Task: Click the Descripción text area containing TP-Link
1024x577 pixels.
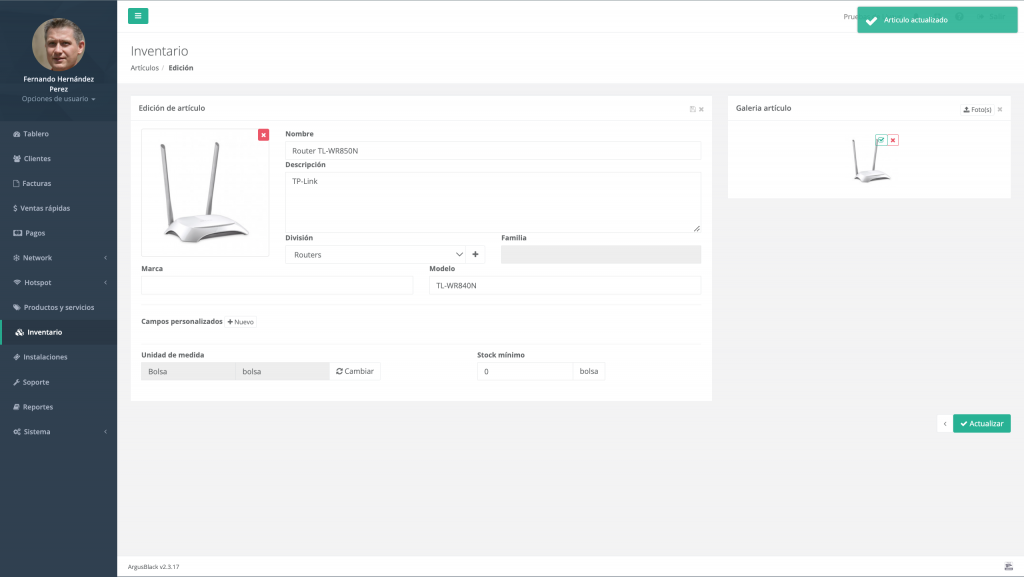Action: coord(493,202)
